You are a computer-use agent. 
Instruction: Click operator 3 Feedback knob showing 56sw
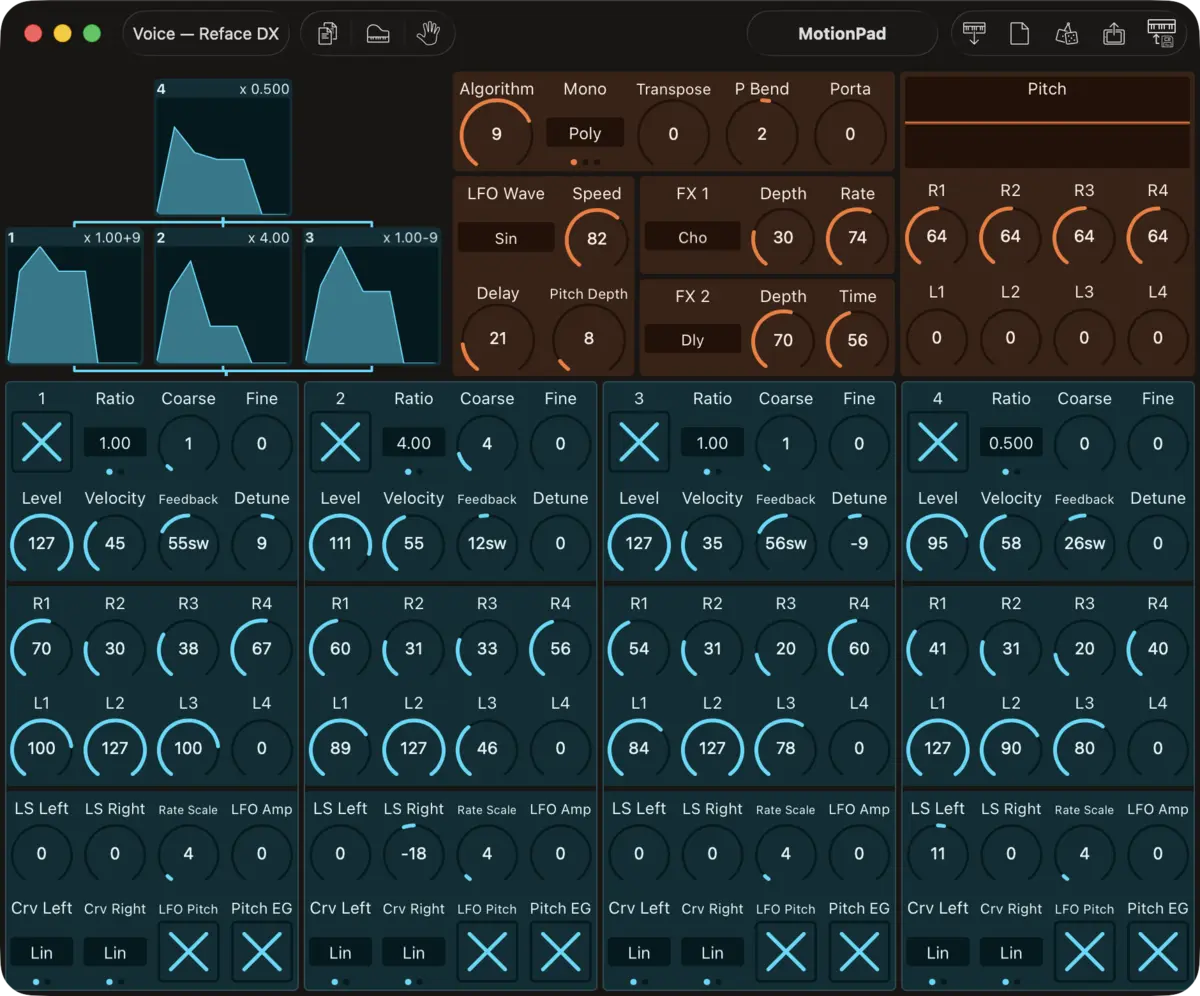(786, 544)
